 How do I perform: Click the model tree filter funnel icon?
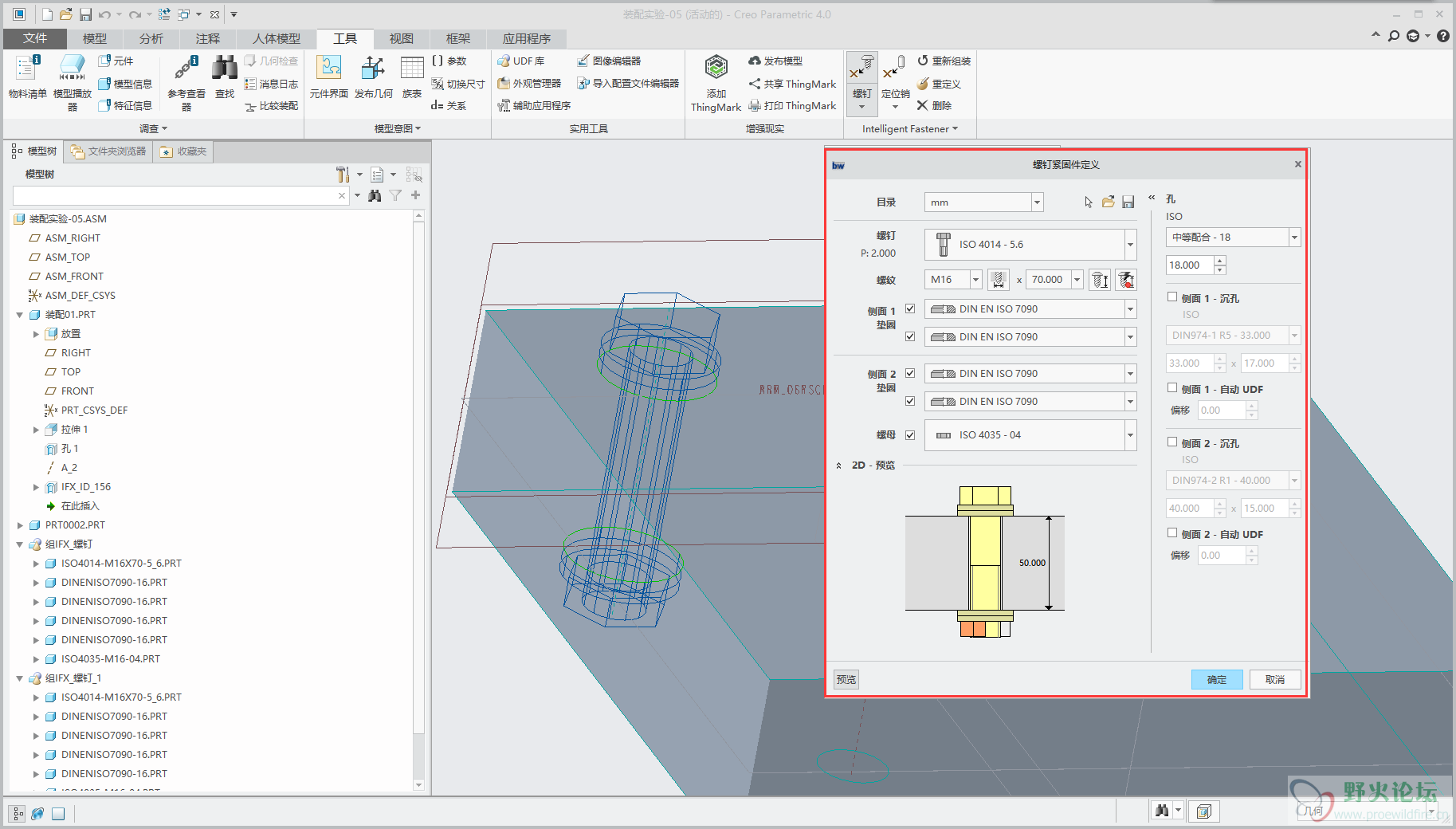point(395,195)
